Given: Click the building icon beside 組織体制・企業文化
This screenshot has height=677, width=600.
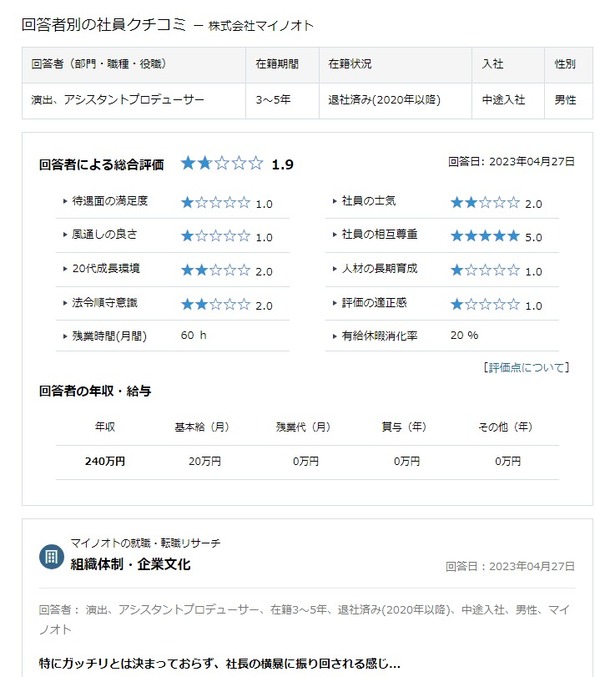Looking at the screenshot, I should (x=51, y=557).
